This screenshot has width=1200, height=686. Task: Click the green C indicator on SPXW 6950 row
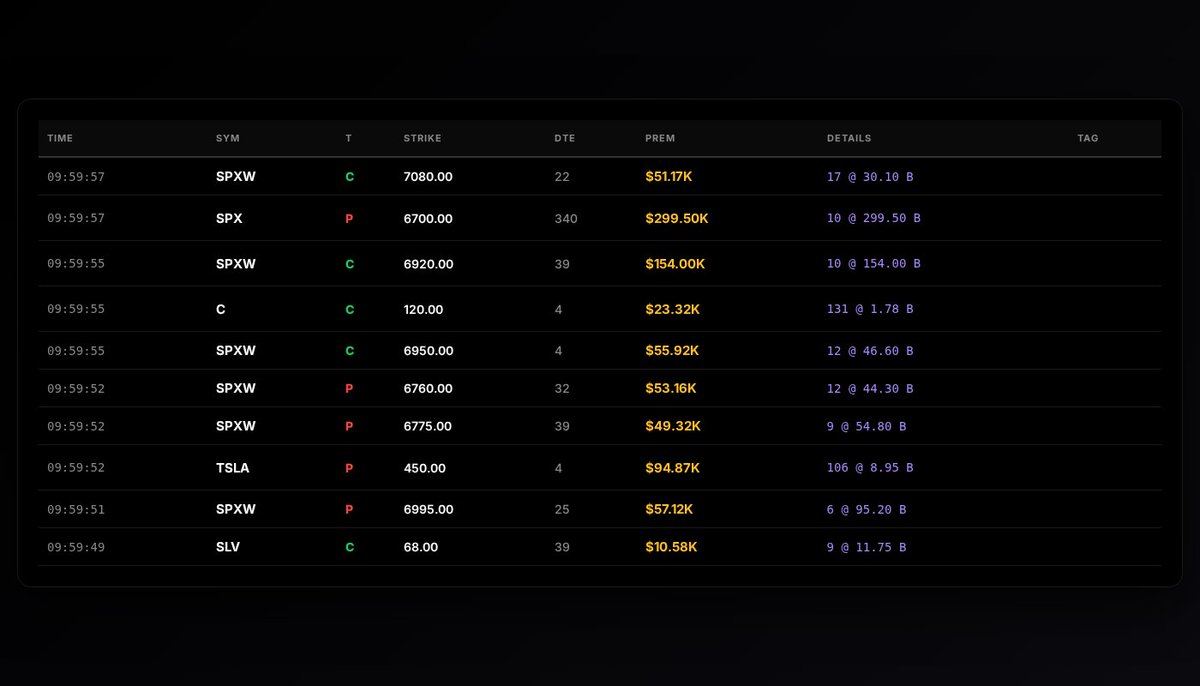pos(349,350)
